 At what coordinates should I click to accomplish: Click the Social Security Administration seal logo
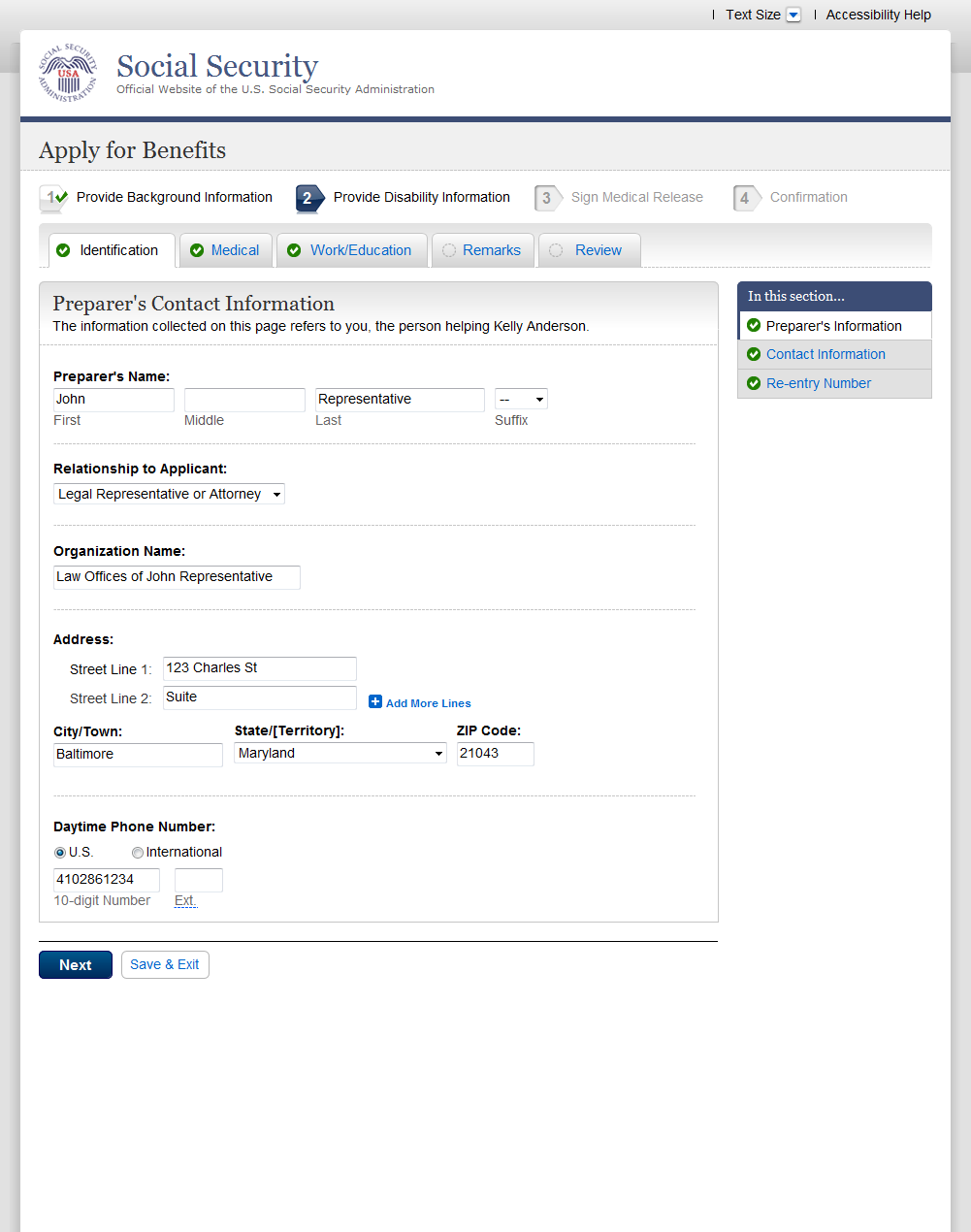pyautogui.click(x=68, y=73)
